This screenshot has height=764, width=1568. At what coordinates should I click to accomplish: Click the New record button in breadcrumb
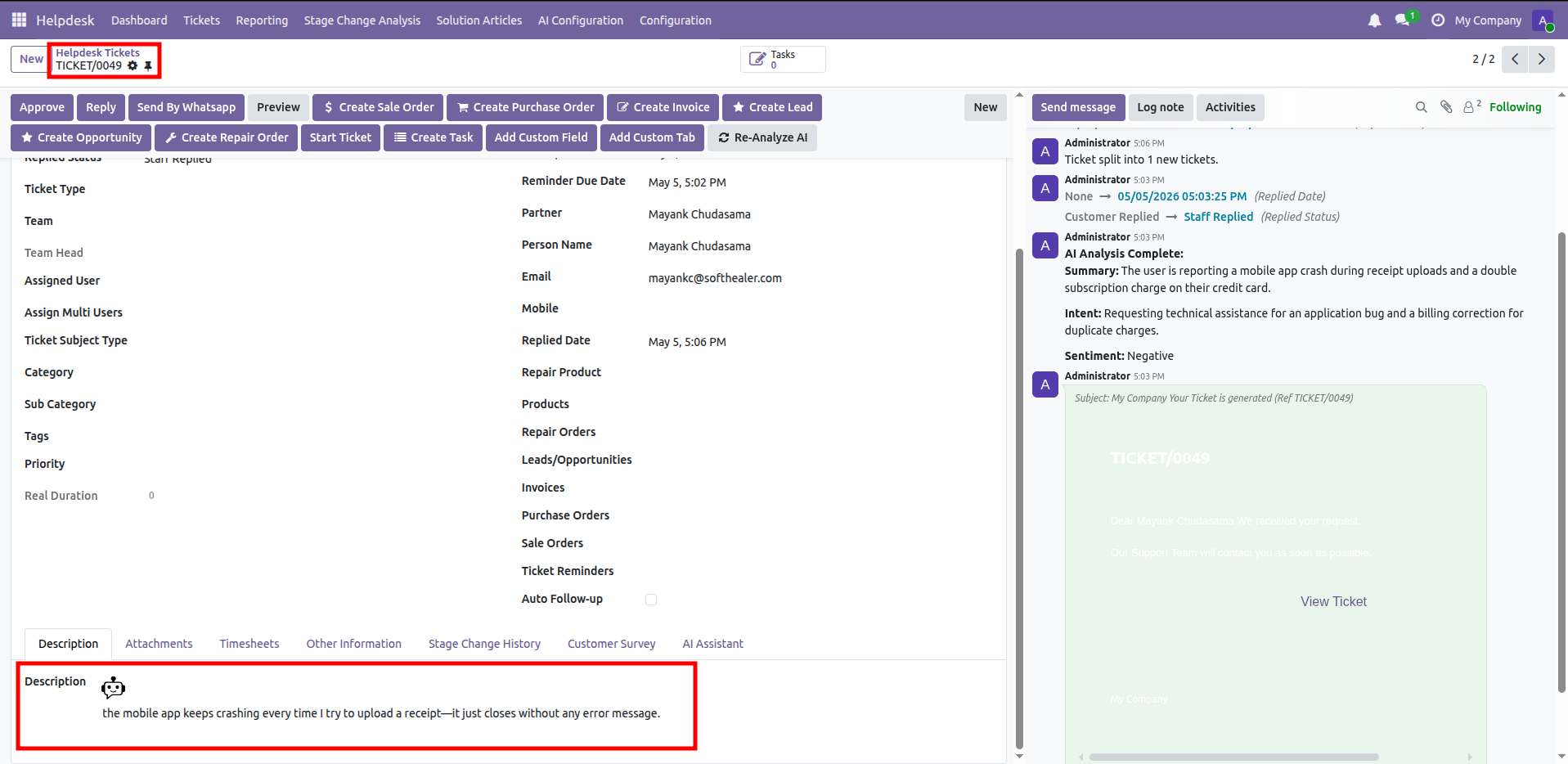click(31, 59)
